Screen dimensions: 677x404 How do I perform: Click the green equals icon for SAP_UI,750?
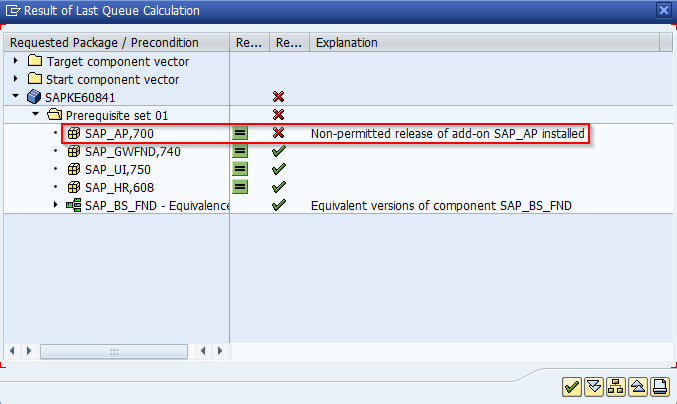(x=240, y=169)
